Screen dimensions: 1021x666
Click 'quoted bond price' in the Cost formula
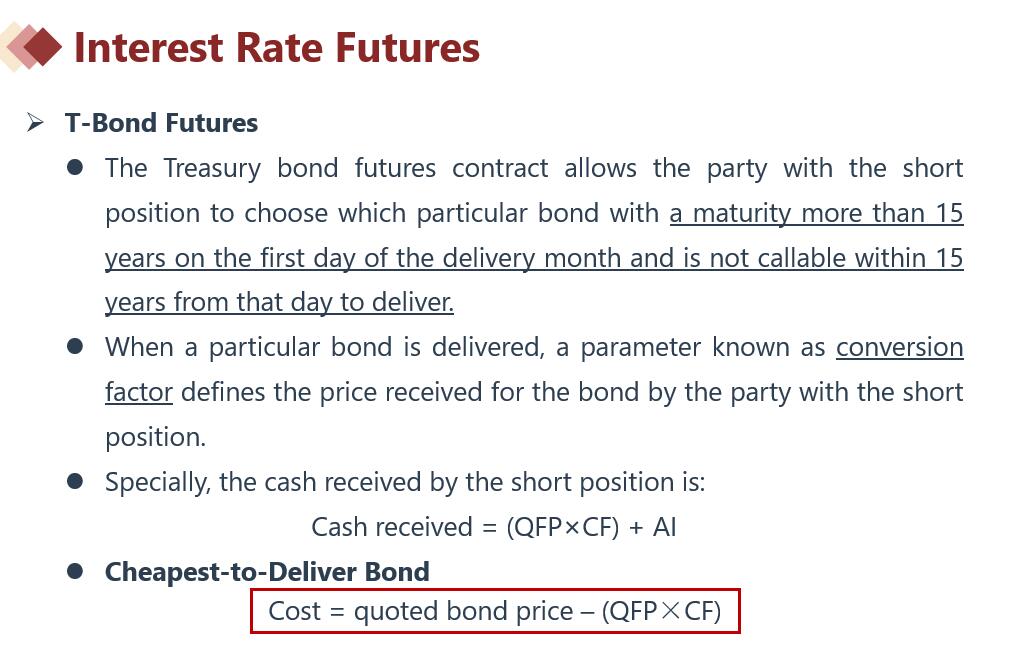coord(464,611)
